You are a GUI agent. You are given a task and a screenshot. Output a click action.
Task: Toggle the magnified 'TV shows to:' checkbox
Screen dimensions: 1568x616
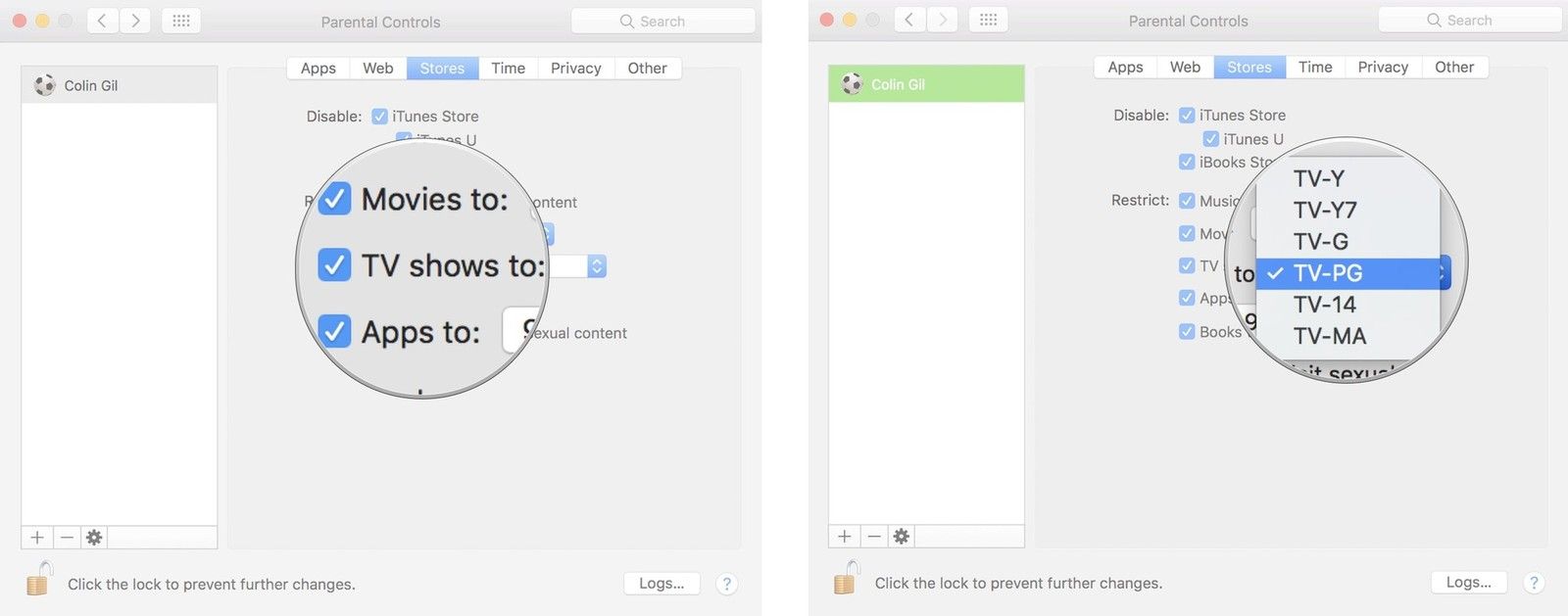[334, 265]
